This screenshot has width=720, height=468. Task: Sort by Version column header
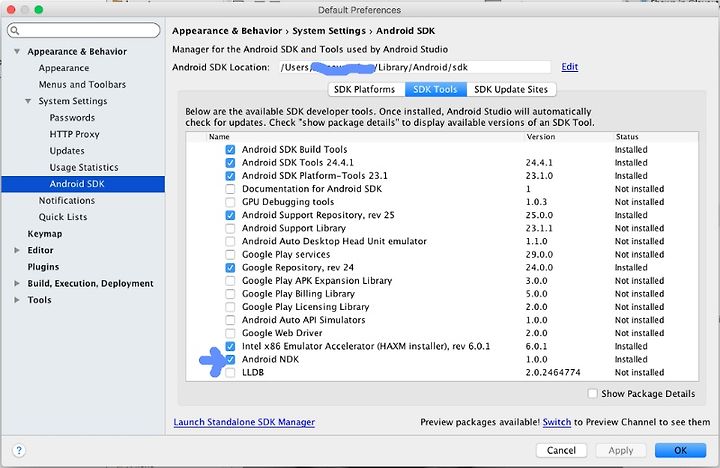pyautogui.click(x=540, y=137)
